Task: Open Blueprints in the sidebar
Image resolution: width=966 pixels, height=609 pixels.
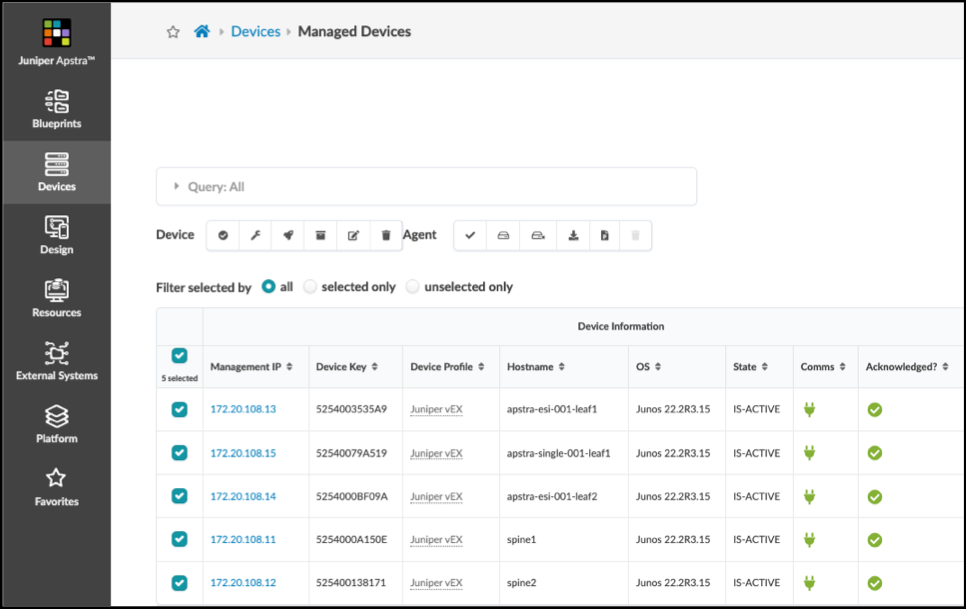Action: point(56,110)
